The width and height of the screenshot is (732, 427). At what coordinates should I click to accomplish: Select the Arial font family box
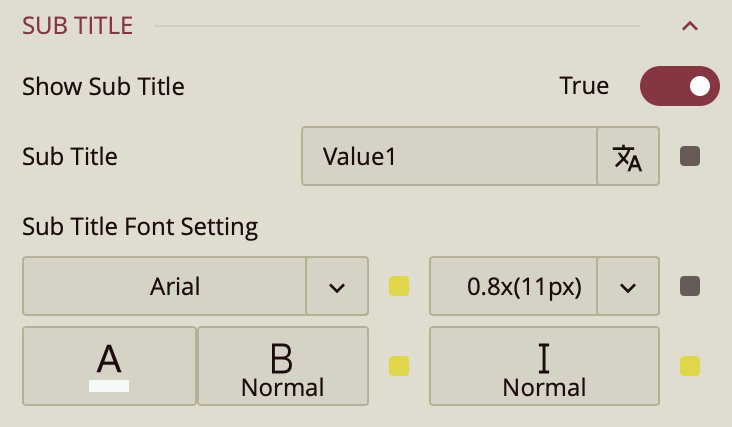pyautogui.click(x=164, y=287)
